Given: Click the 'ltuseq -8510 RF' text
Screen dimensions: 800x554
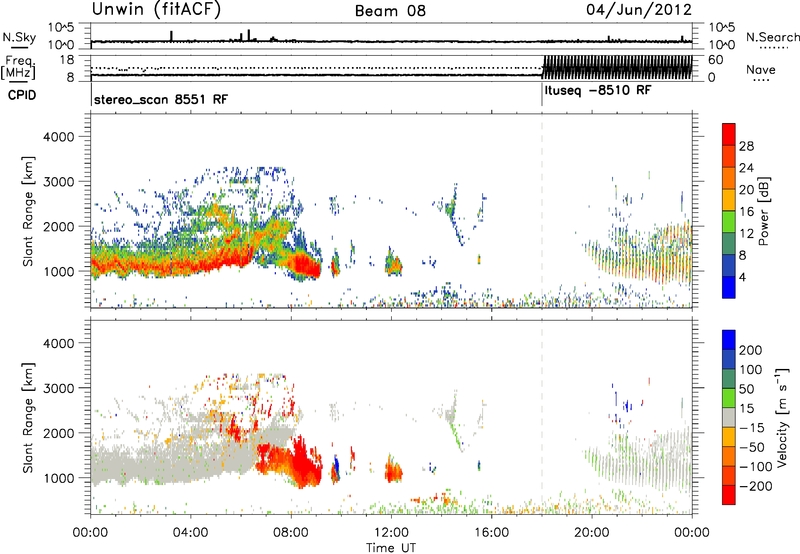Looking at the screenshot, I should click(x=598, y=90).
